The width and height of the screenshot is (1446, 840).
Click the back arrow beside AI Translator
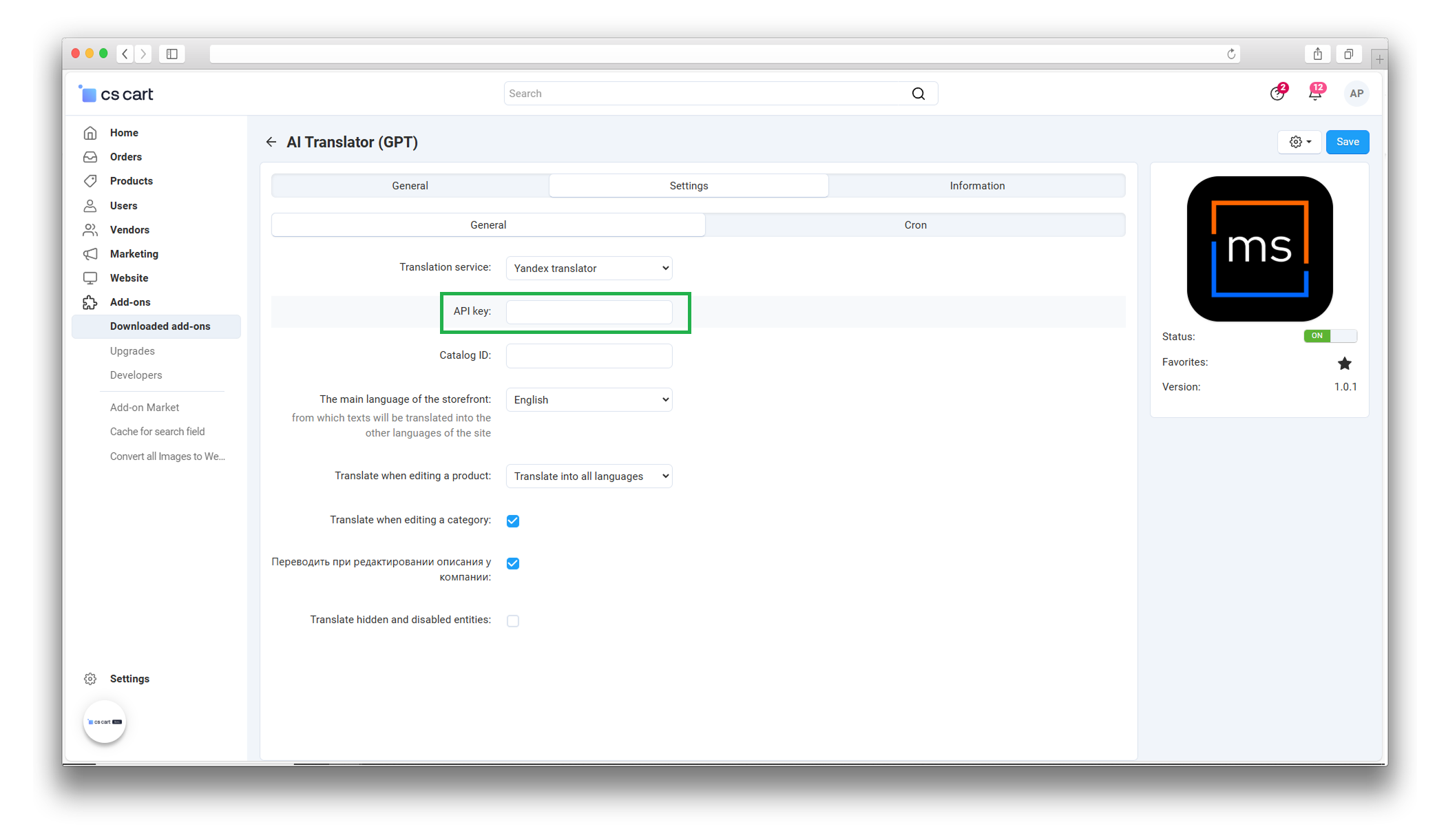[271, 142]
